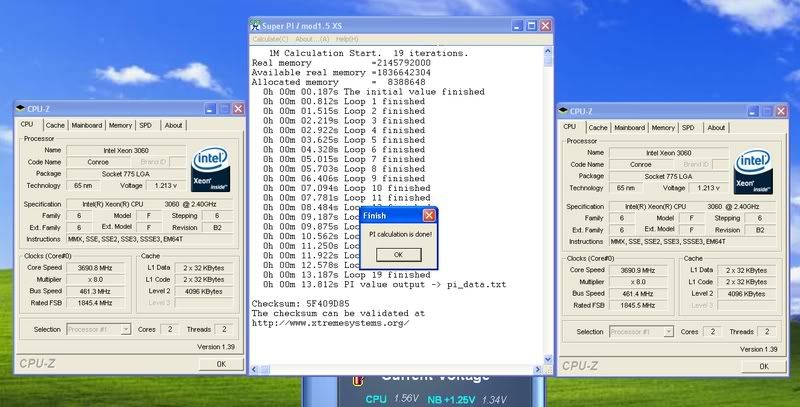The width and height of the screenshot is (800, 407).
Task: Click OK button in left CPU-Z
Action: click(221, 364)
